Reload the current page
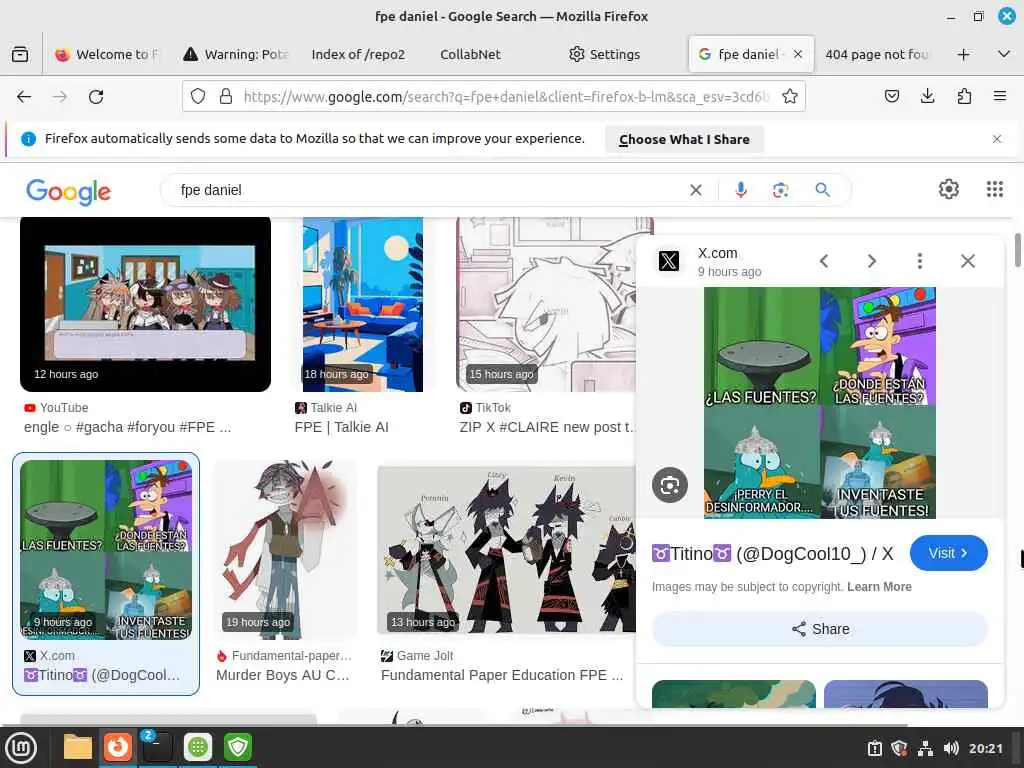 pyautogui.click(x=96, y=97)
